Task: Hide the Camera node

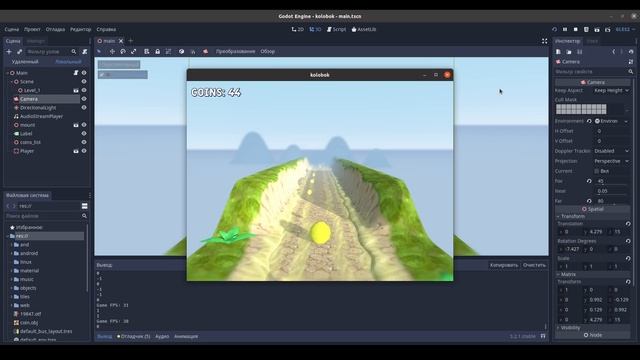Action: tap(84, 99)
